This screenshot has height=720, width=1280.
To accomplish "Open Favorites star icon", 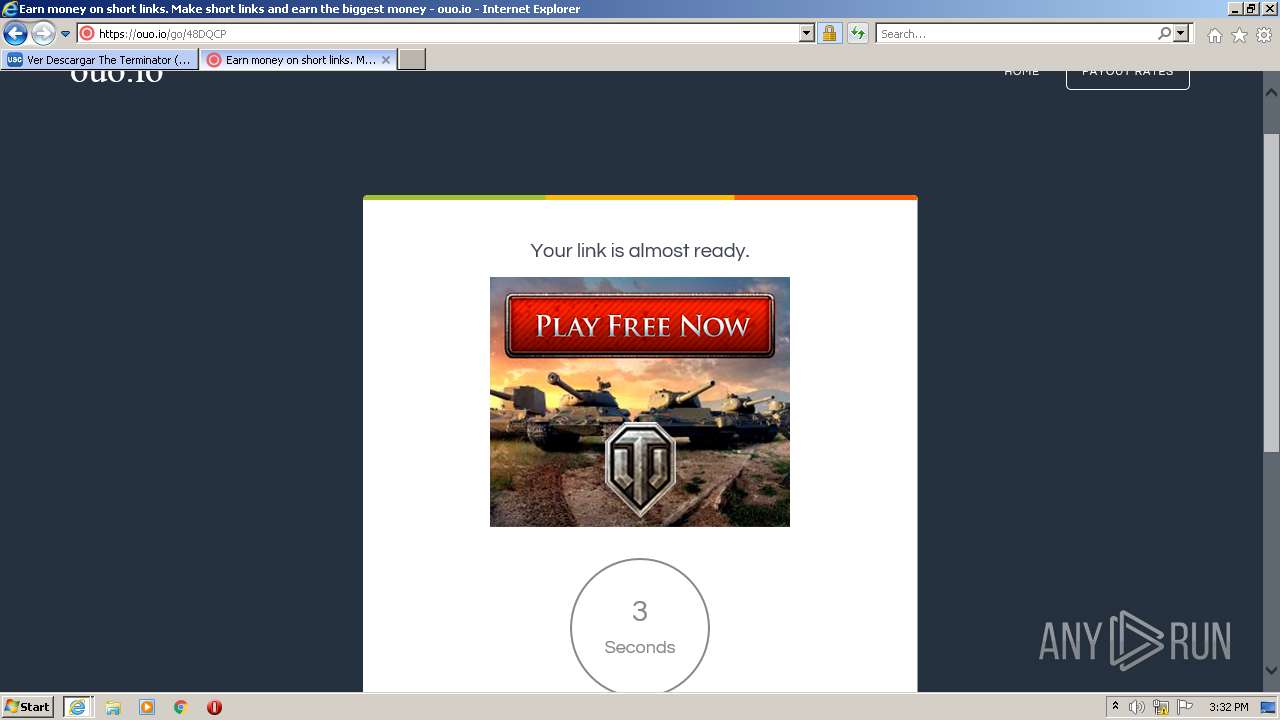I will [1239, 35].
